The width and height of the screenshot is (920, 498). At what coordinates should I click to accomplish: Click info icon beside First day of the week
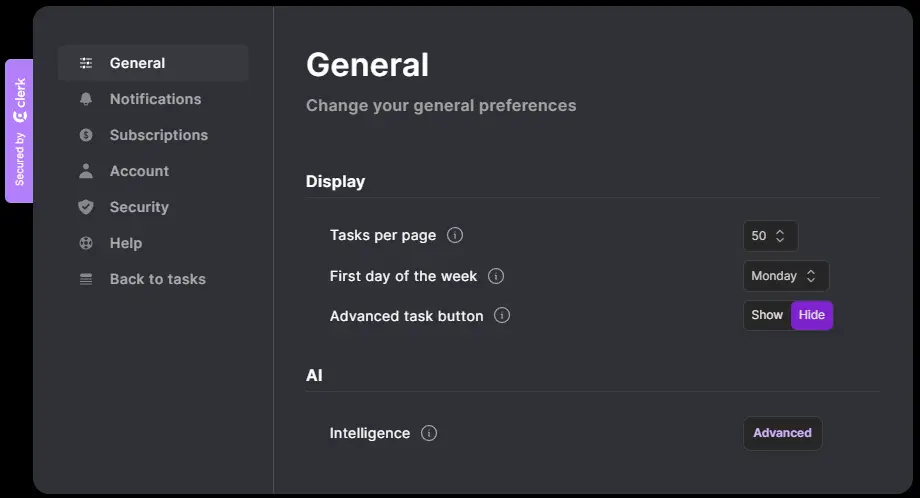(496, 275)
